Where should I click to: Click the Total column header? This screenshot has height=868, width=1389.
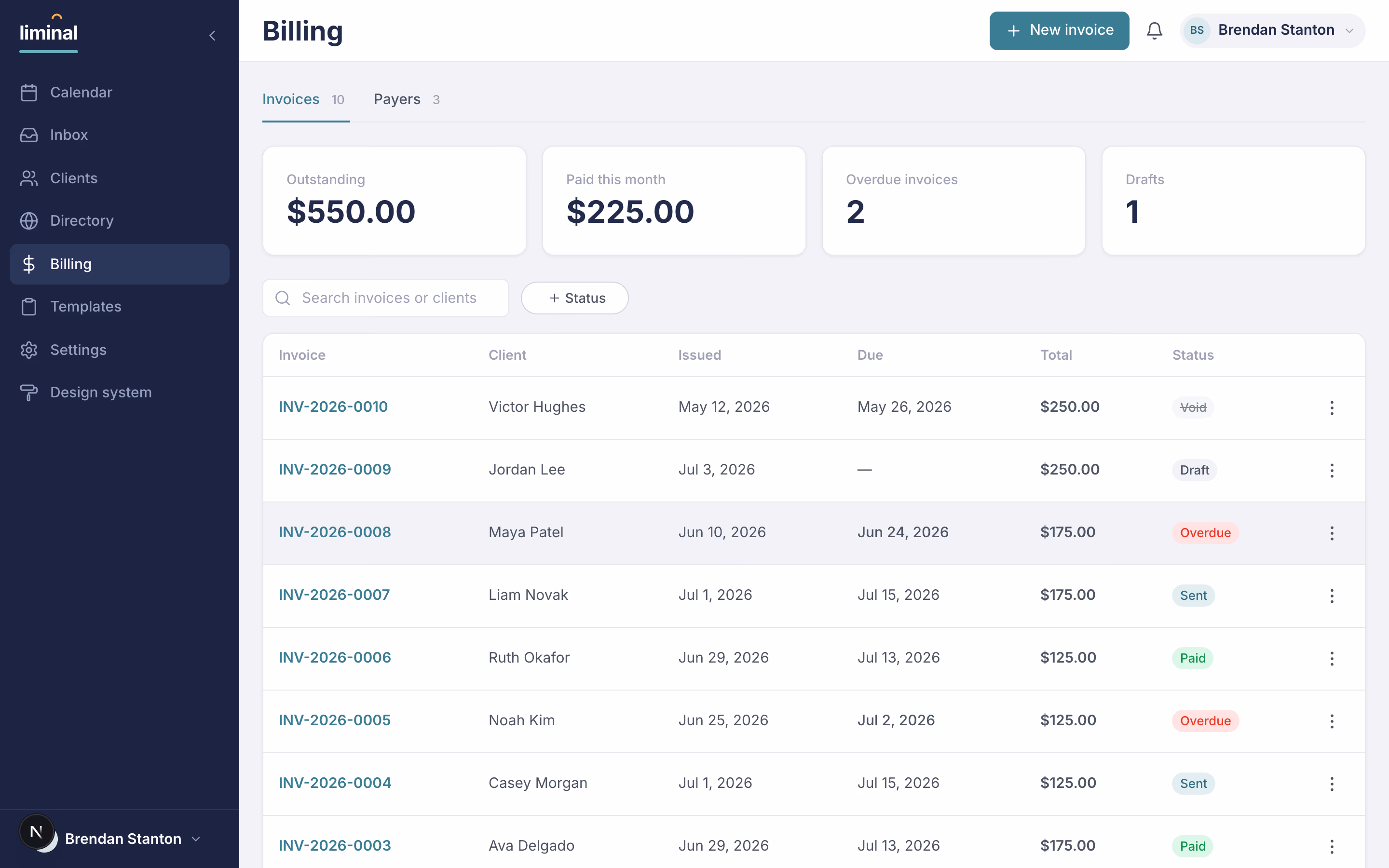(x=1056, y=355)
